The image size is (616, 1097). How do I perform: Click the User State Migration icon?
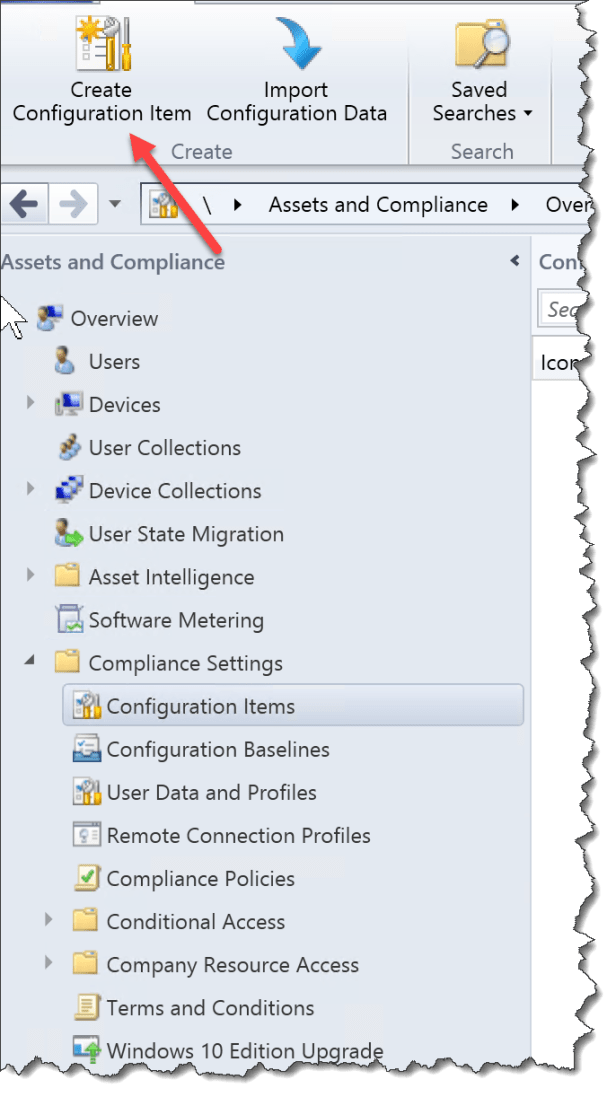(x=70, y=534)
